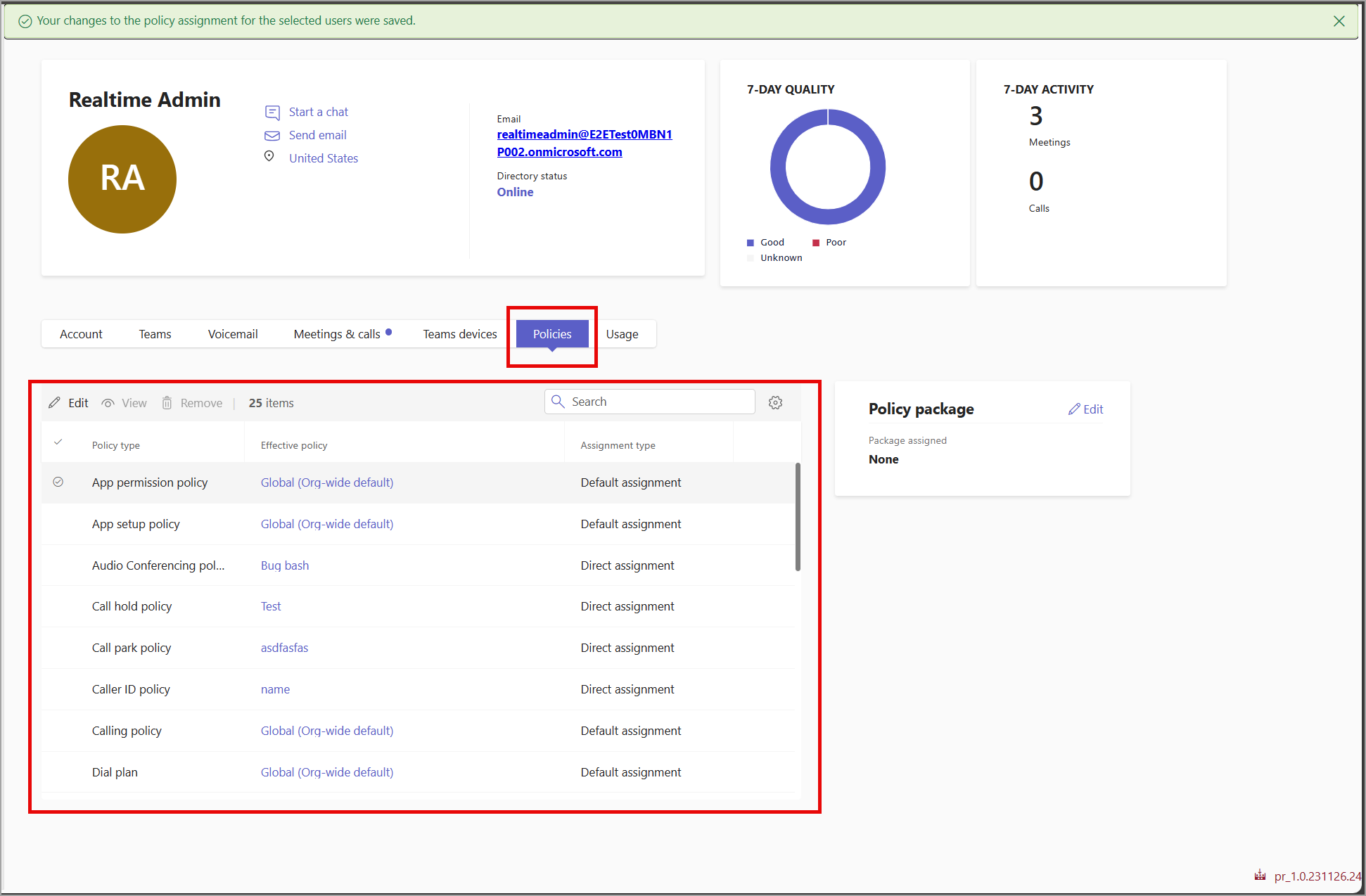This screenshot has height=896, width=1366.
Task: Click the Teams tab
Action: pos(155,334)
